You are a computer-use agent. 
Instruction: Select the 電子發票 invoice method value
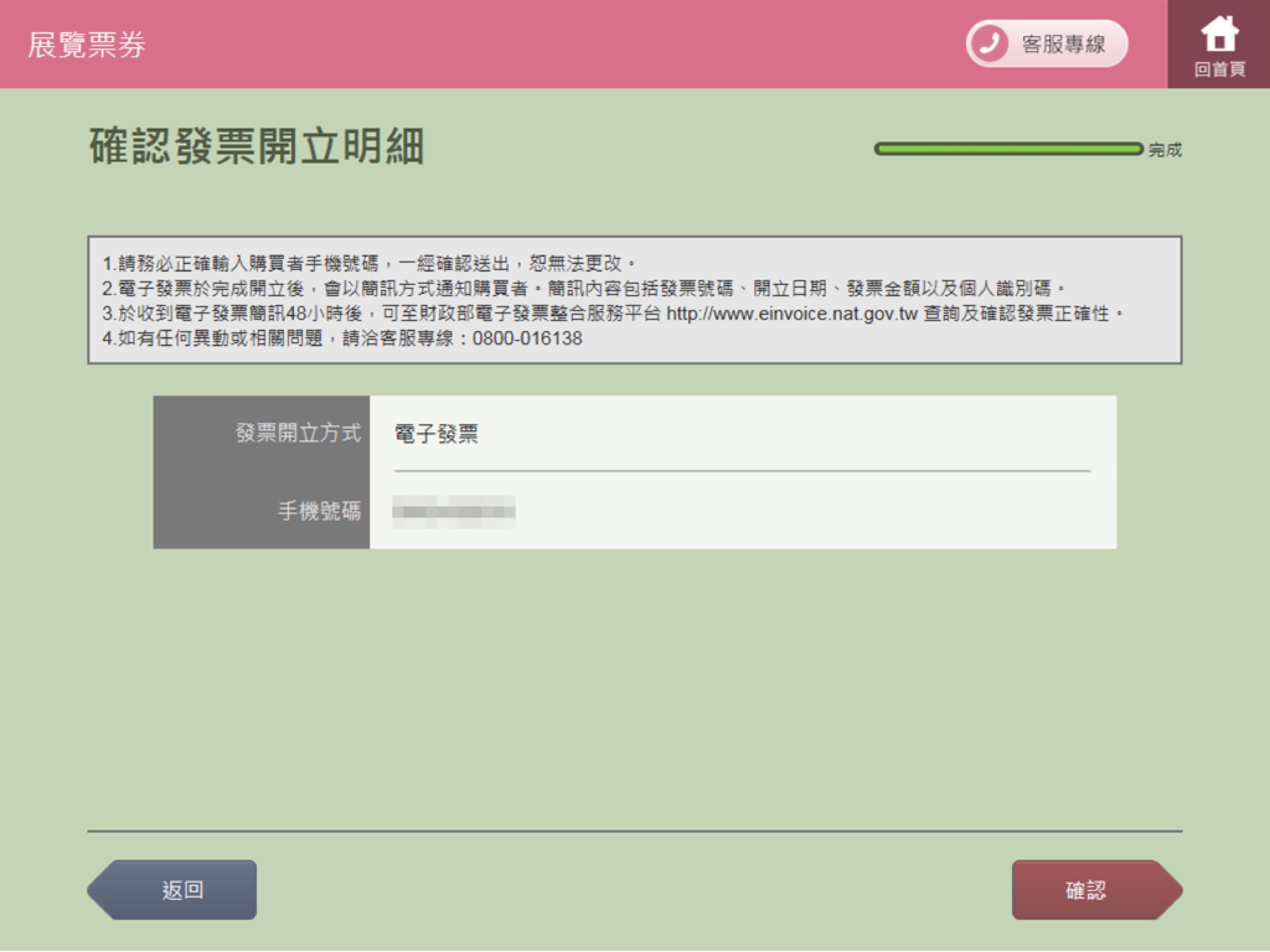point(436,434)
